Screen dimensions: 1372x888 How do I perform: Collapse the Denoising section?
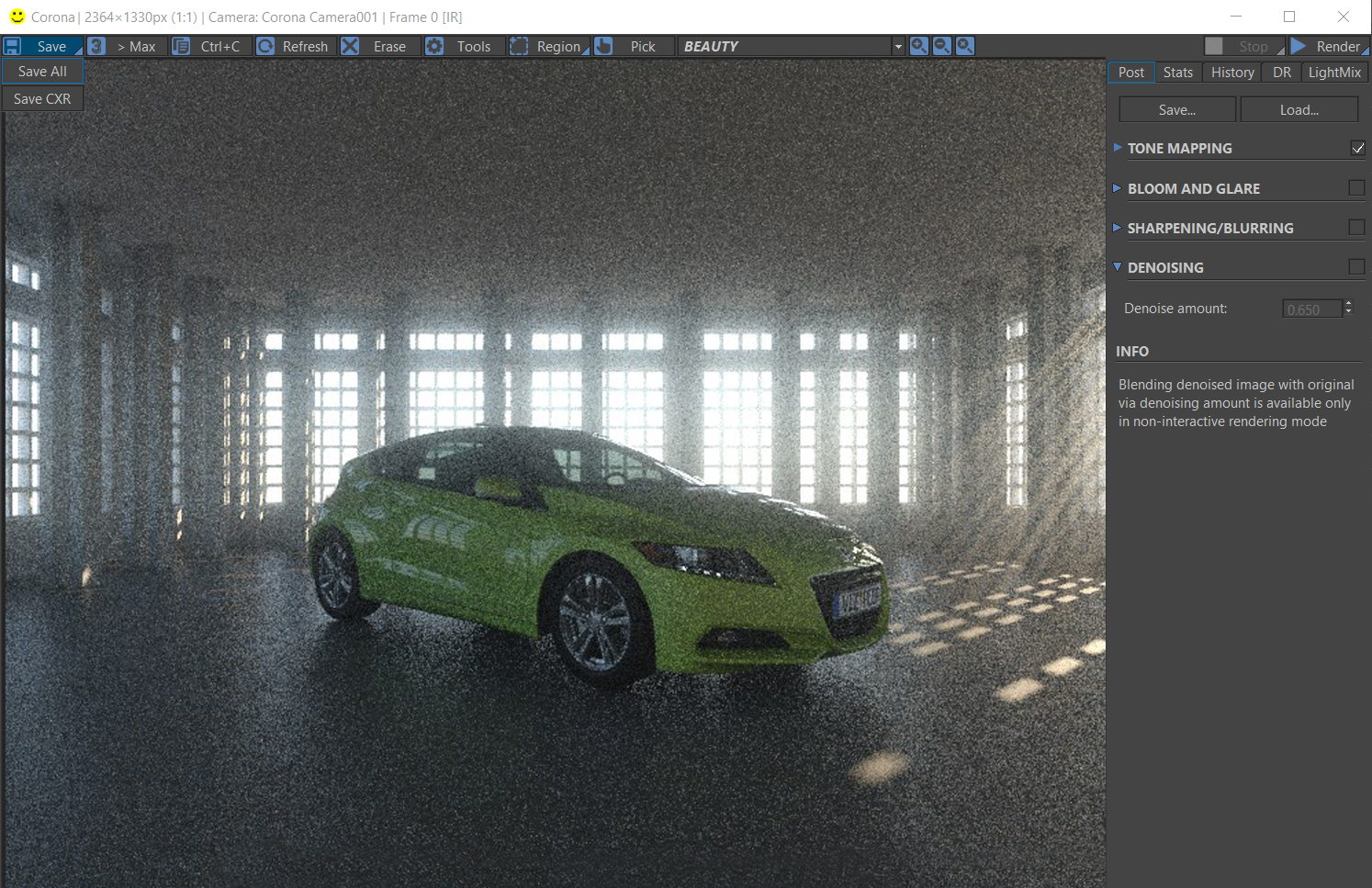1118,267
